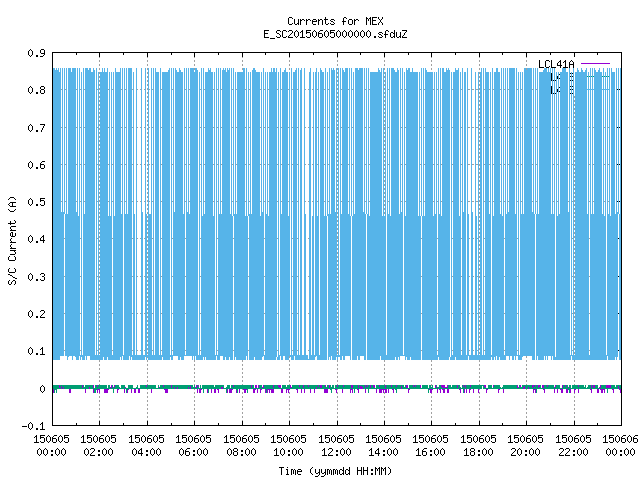Click the 0.8 y-axis tick label
The width and height of the screenshot is (640, 480).
point(36,90)
